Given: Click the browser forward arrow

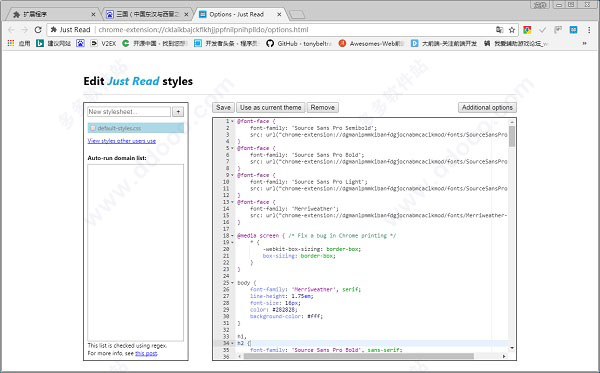Looking at the screenshot, I should coord(24,30).
